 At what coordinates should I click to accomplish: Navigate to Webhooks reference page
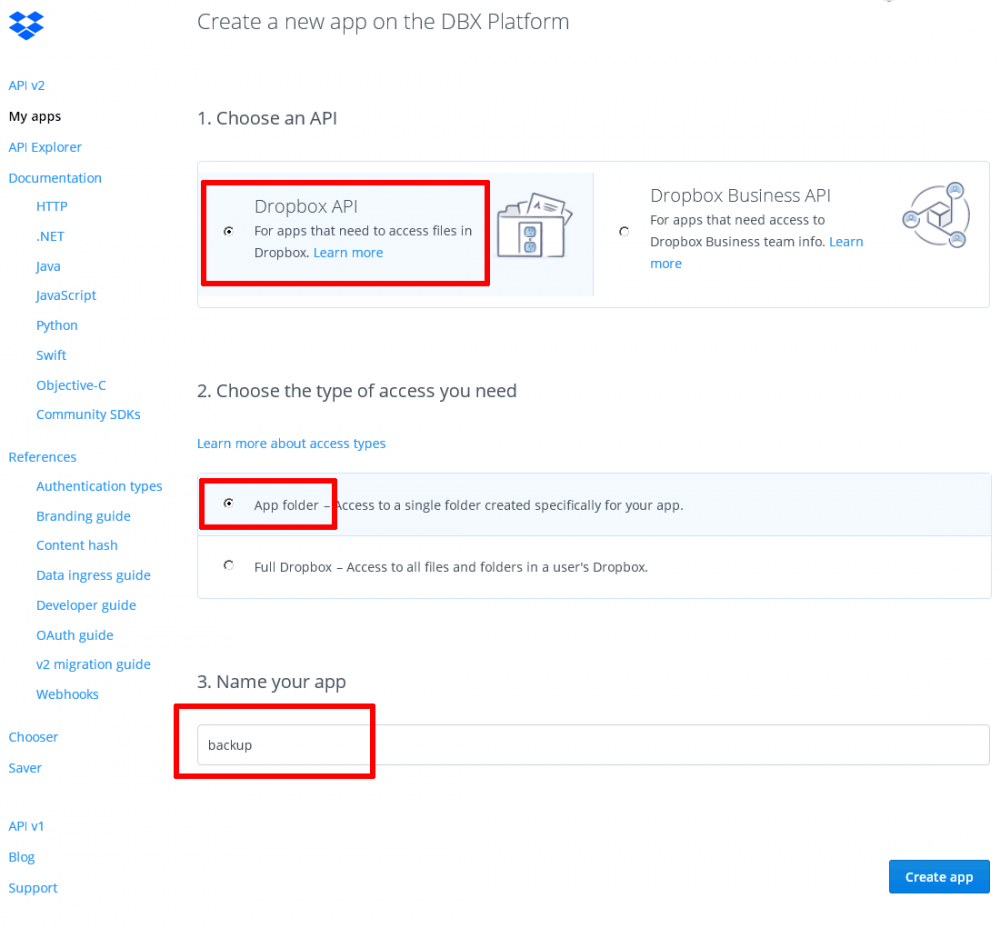[x=67, y=694]
